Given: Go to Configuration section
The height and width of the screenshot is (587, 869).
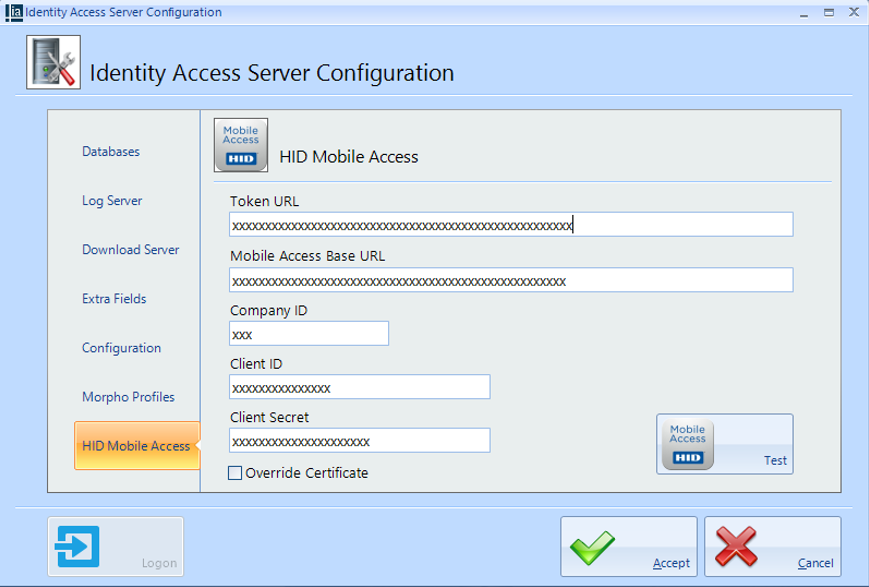Looking at the screenshot, I should pos(121,348).
